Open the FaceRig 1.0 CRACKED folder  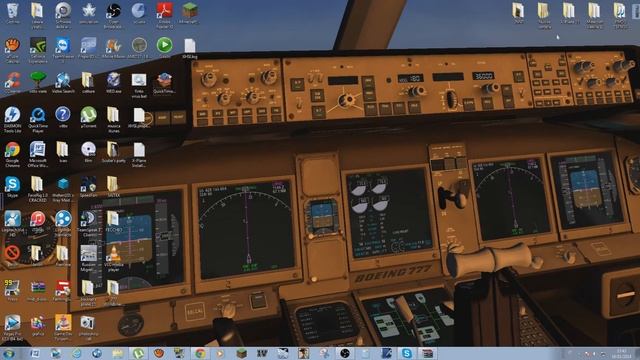tap(38, 189)
